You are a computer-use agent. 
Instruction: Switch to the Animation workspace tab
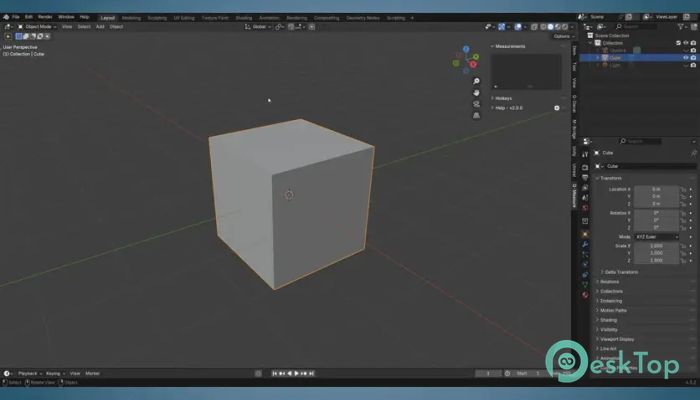point(269,18)
